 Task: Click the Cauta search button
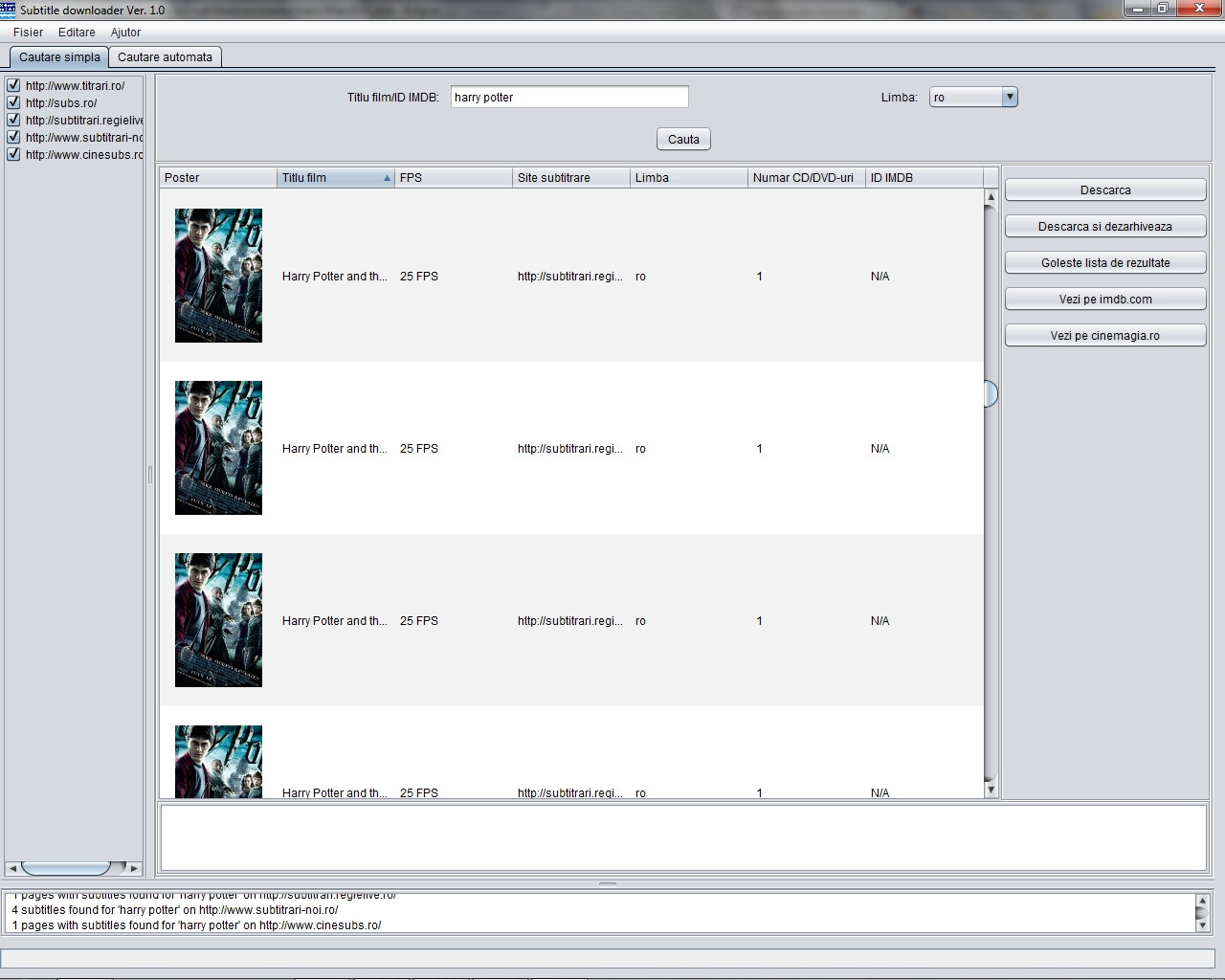click(x=683, y=139)
